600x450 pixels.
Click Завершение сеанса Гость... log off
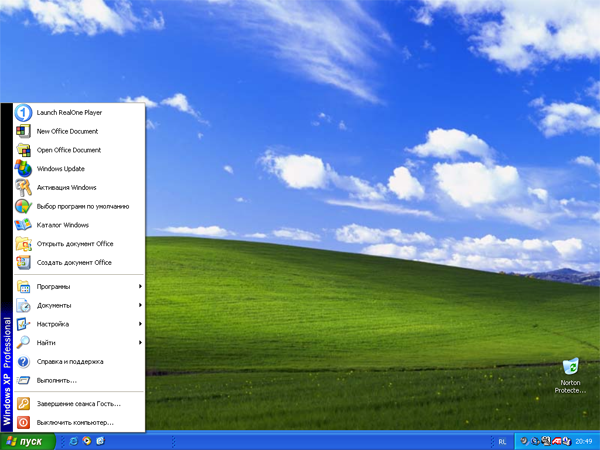coord(79,404)
